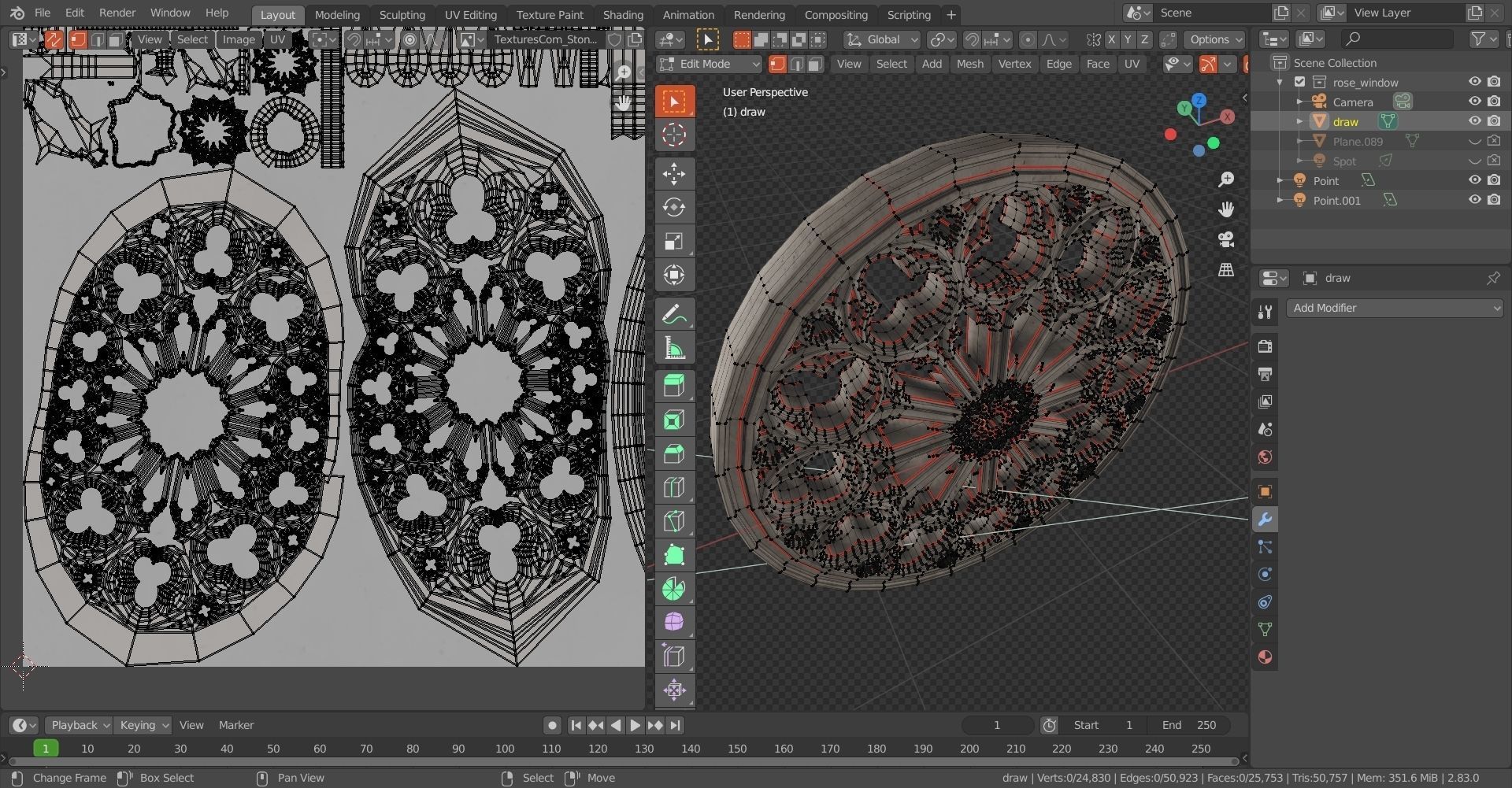Switch to the UV Editing workspace

click(470, 14)
